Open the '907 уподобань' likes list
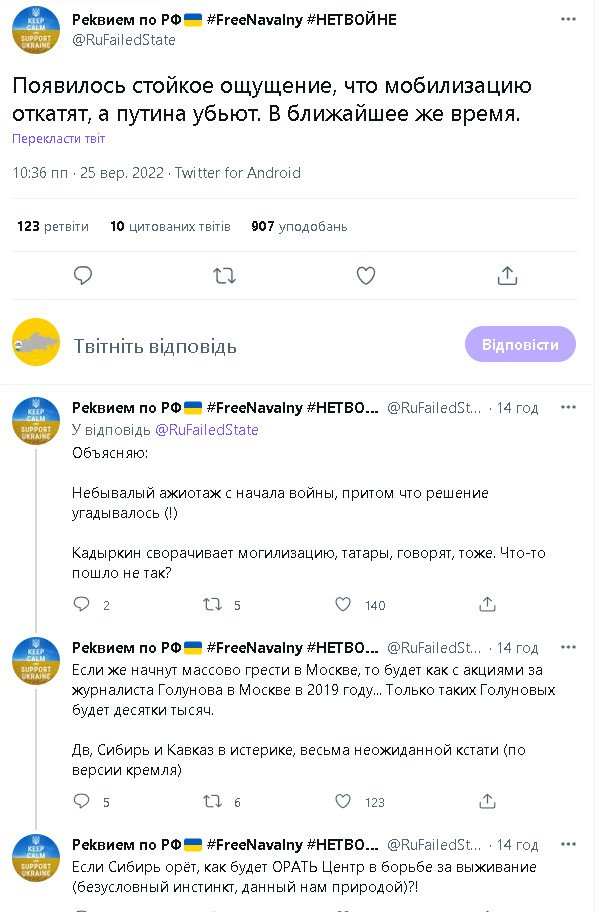This screenshot has width=604, height=912. [299, 227]
